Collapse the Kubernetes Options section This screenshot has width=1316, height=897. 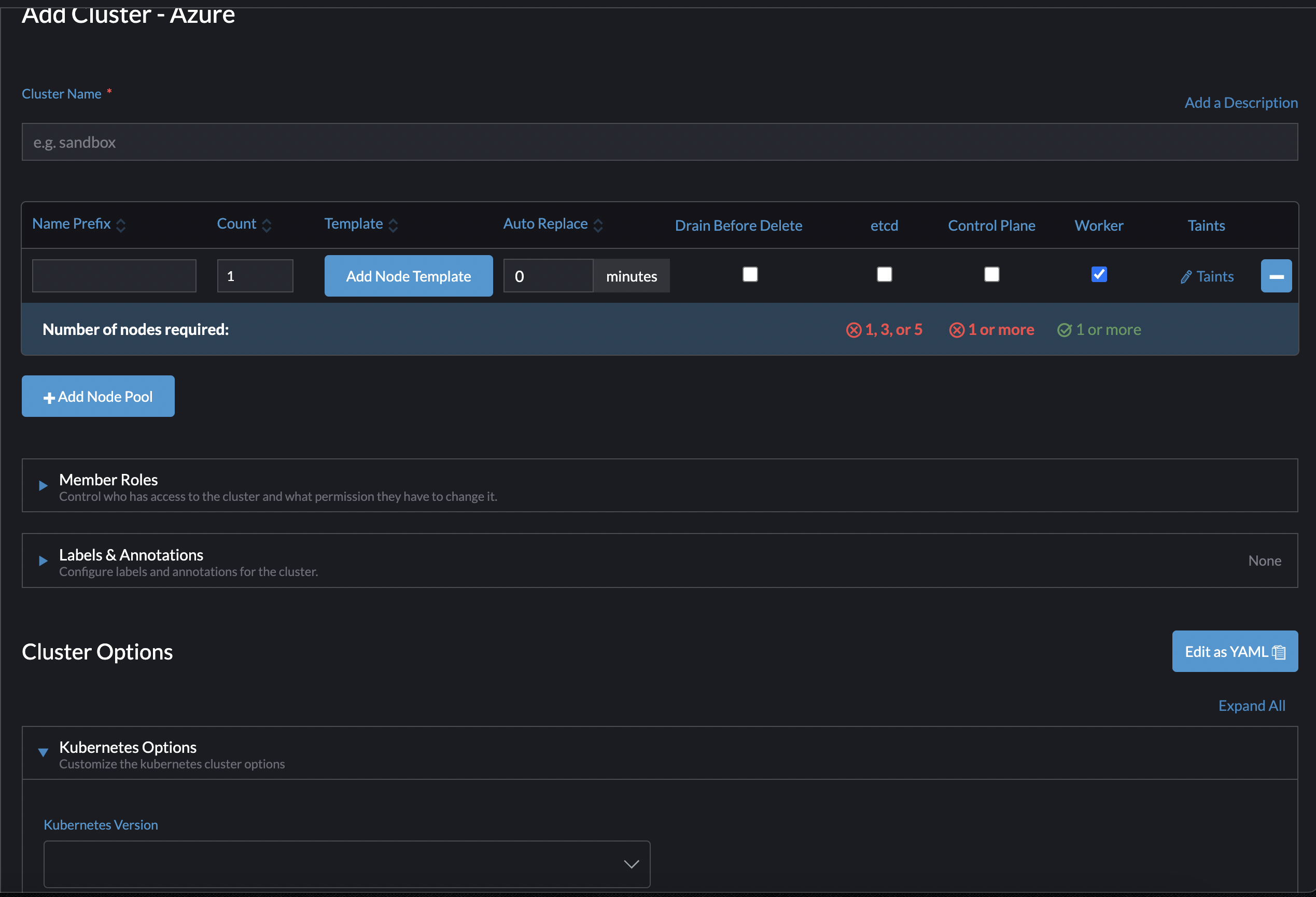point(43,752)
